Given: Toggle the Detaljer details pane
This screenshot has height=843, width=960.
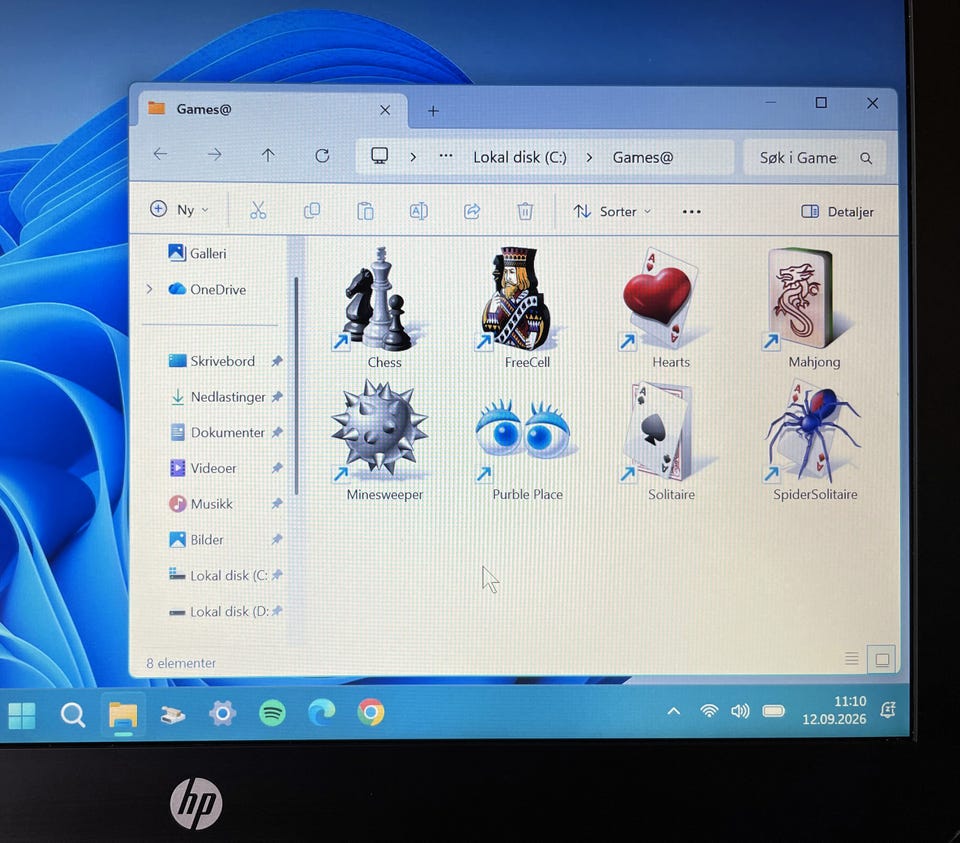Looking at the screenshot, I should [x=837, y=212].
